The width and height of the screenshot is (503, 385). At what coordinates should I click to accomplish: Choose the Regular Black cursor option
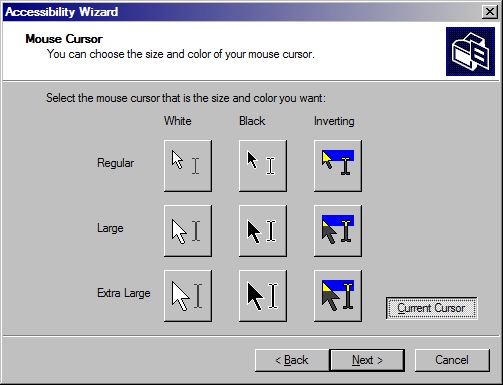tap(263, 166)
